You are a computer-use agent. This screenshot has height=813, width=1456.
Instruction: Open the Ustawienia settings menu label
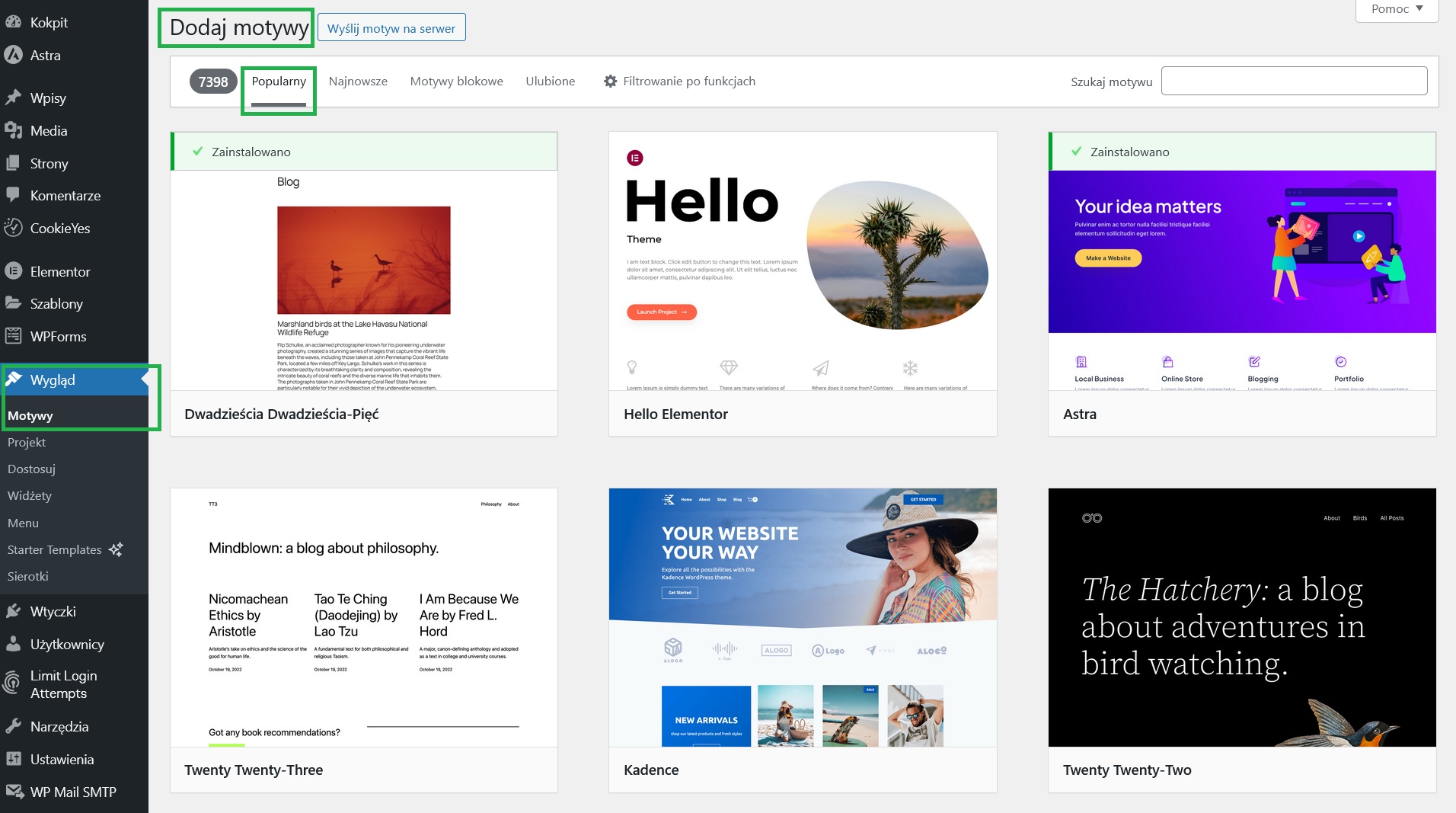[62, 759]
